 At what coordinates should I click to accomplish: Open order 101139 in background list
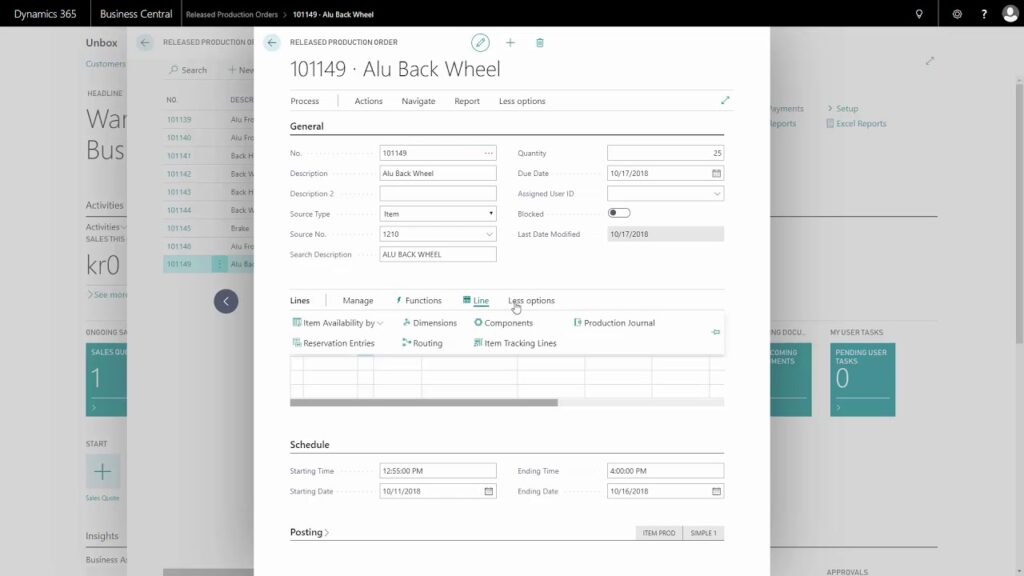pyautogui.click(x=179, y=120)
